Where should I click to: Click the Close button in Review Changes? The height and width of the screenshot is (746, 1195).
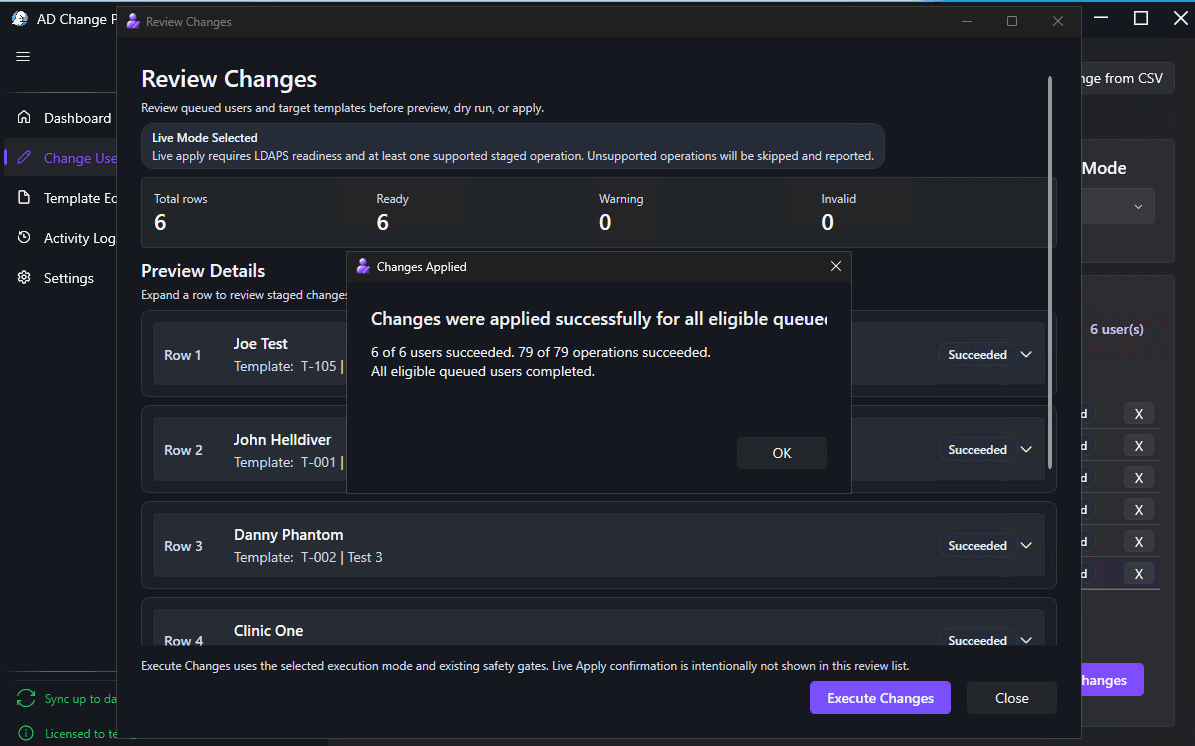pos(1011,697)
